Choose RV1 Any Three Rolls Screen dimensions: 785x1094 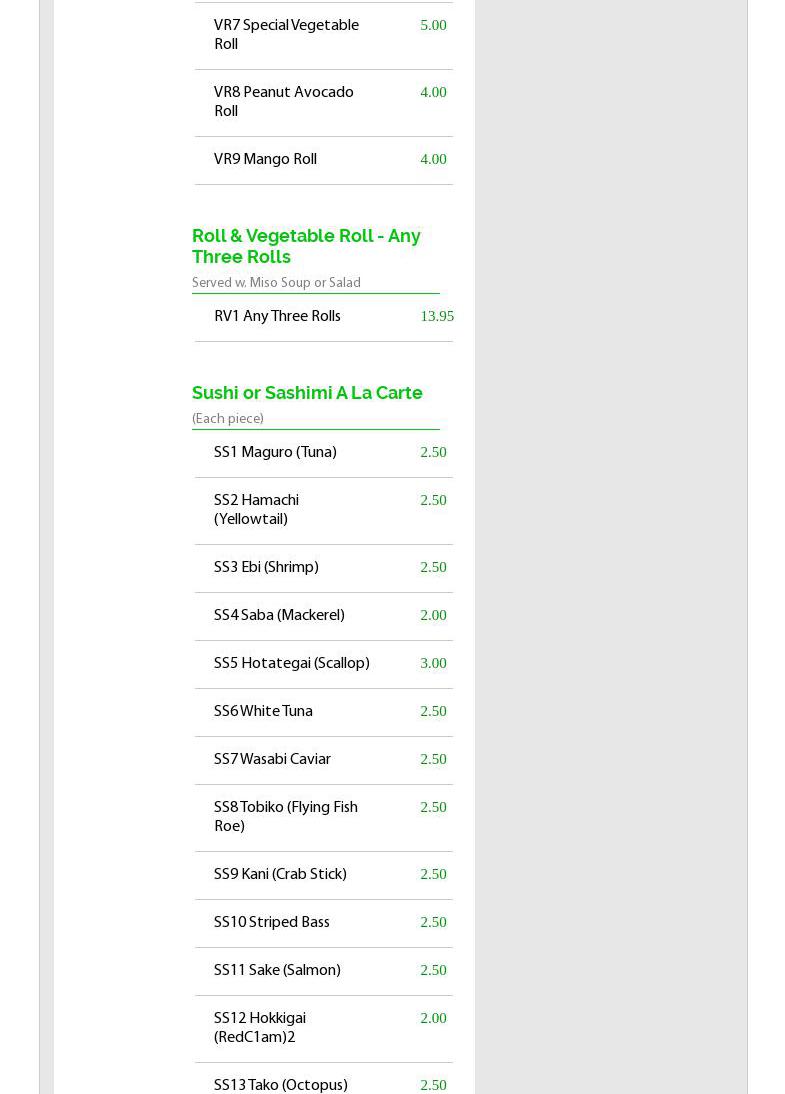277,317
